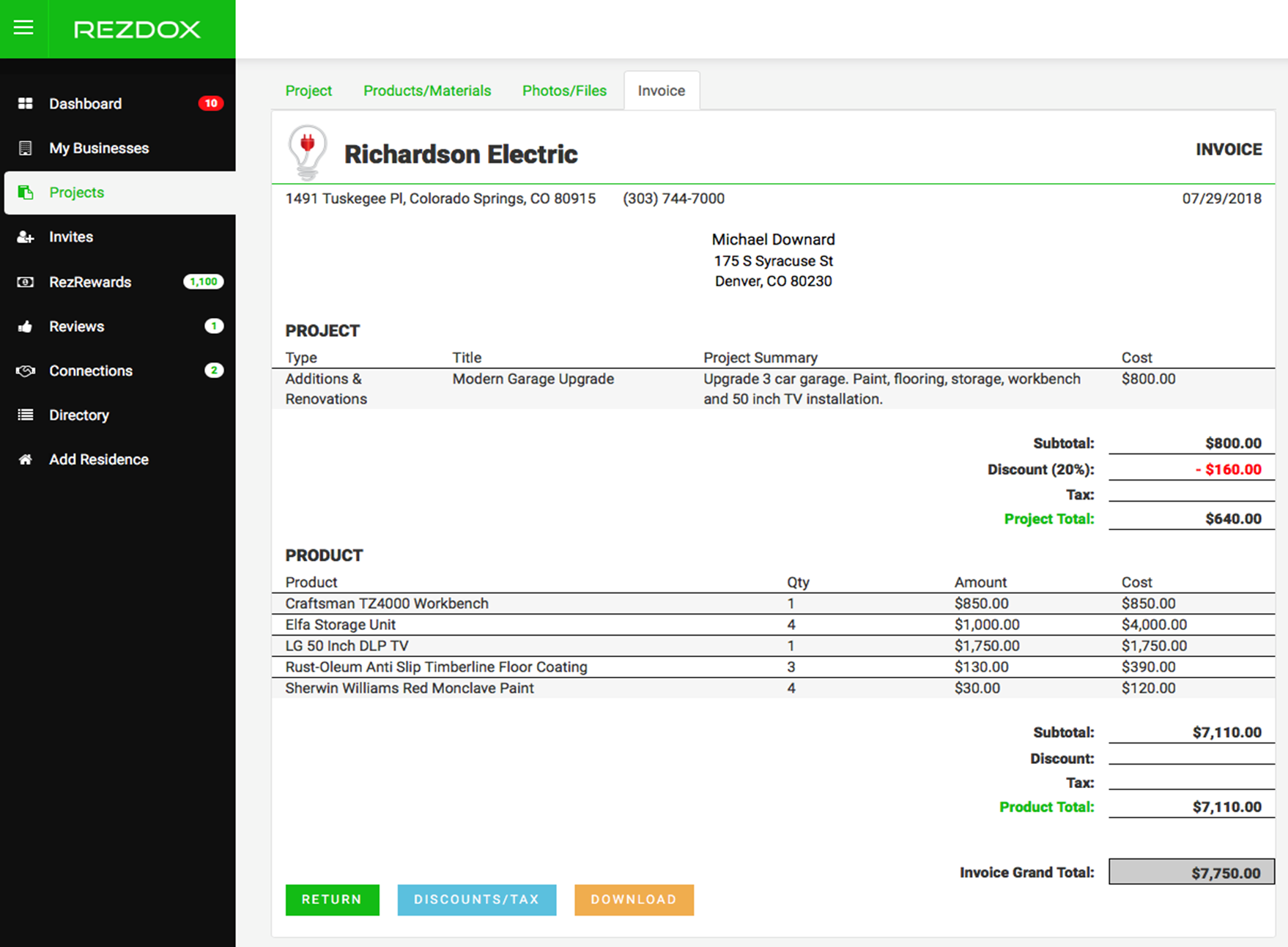
Task: Click the Projects documents icon
Action: click(26, 193)
